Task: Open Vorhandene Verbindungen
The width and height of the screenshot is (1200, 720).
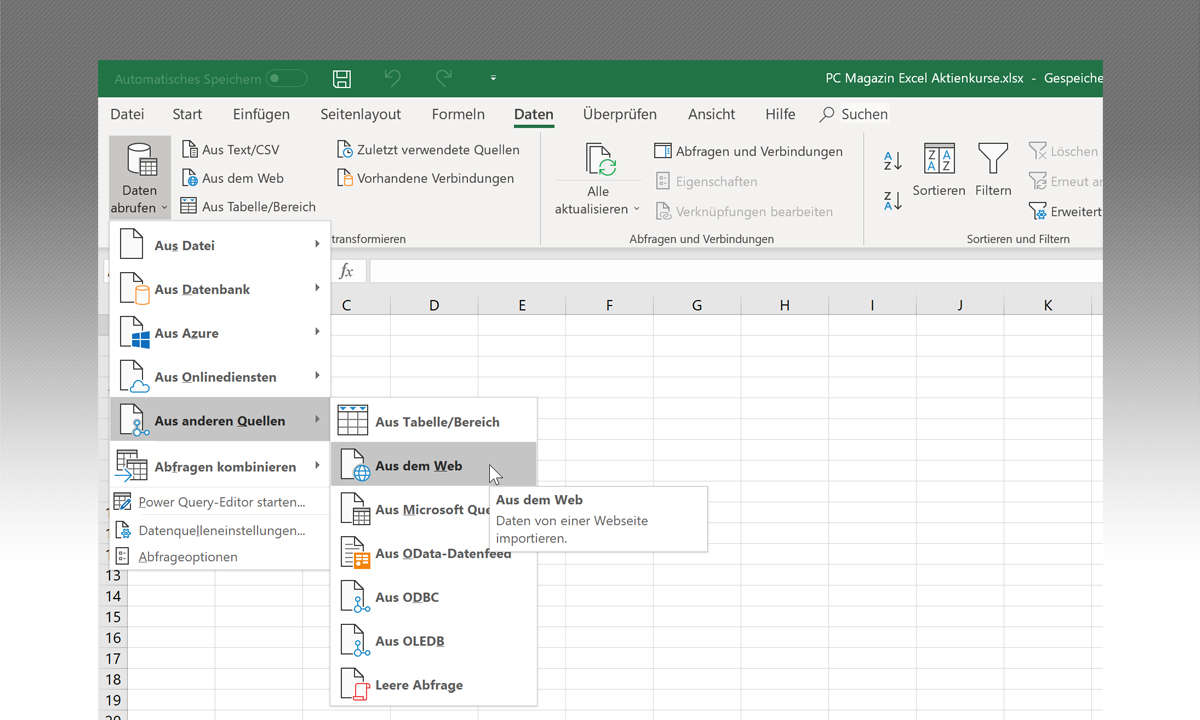Action: tap(425, 178)
